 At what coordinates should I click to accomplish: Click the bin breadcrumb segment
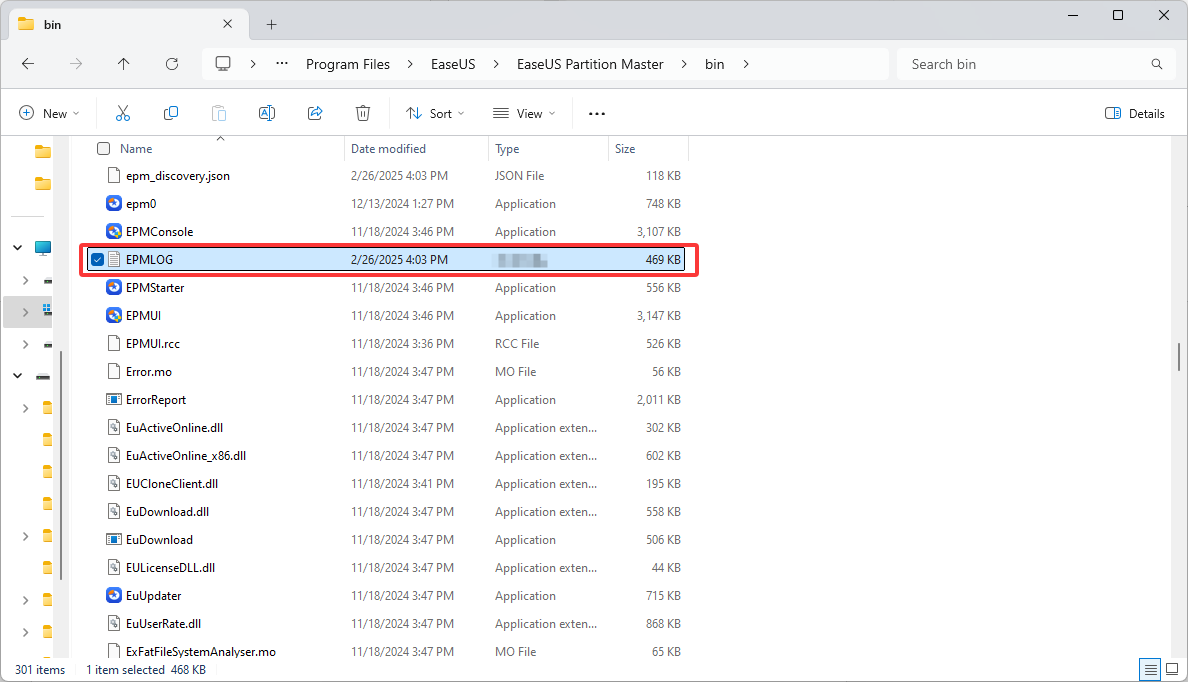(714, 64)
